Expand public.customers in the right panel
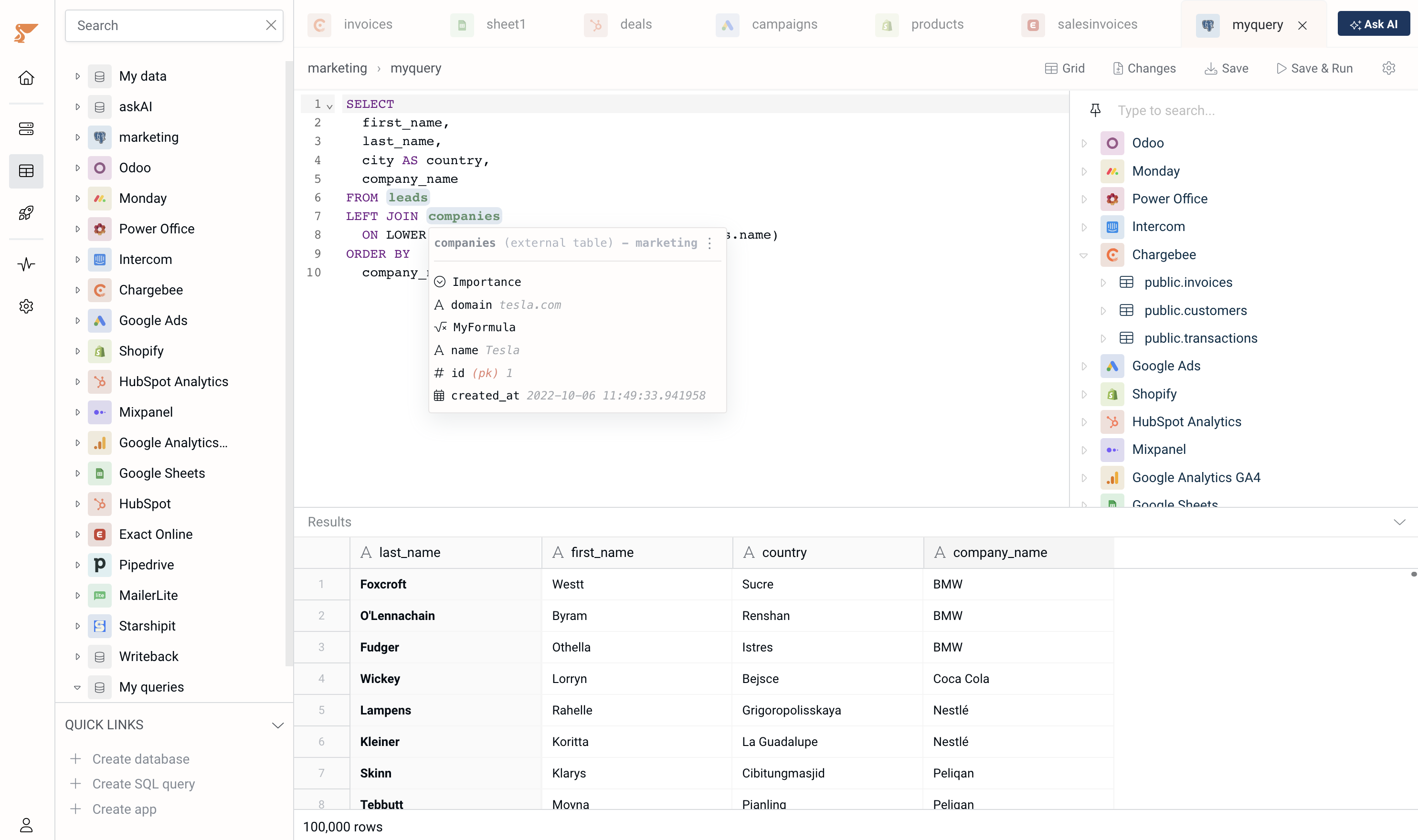The image size is (1418, 840). pyautogui.click(x=1103, y=310)
